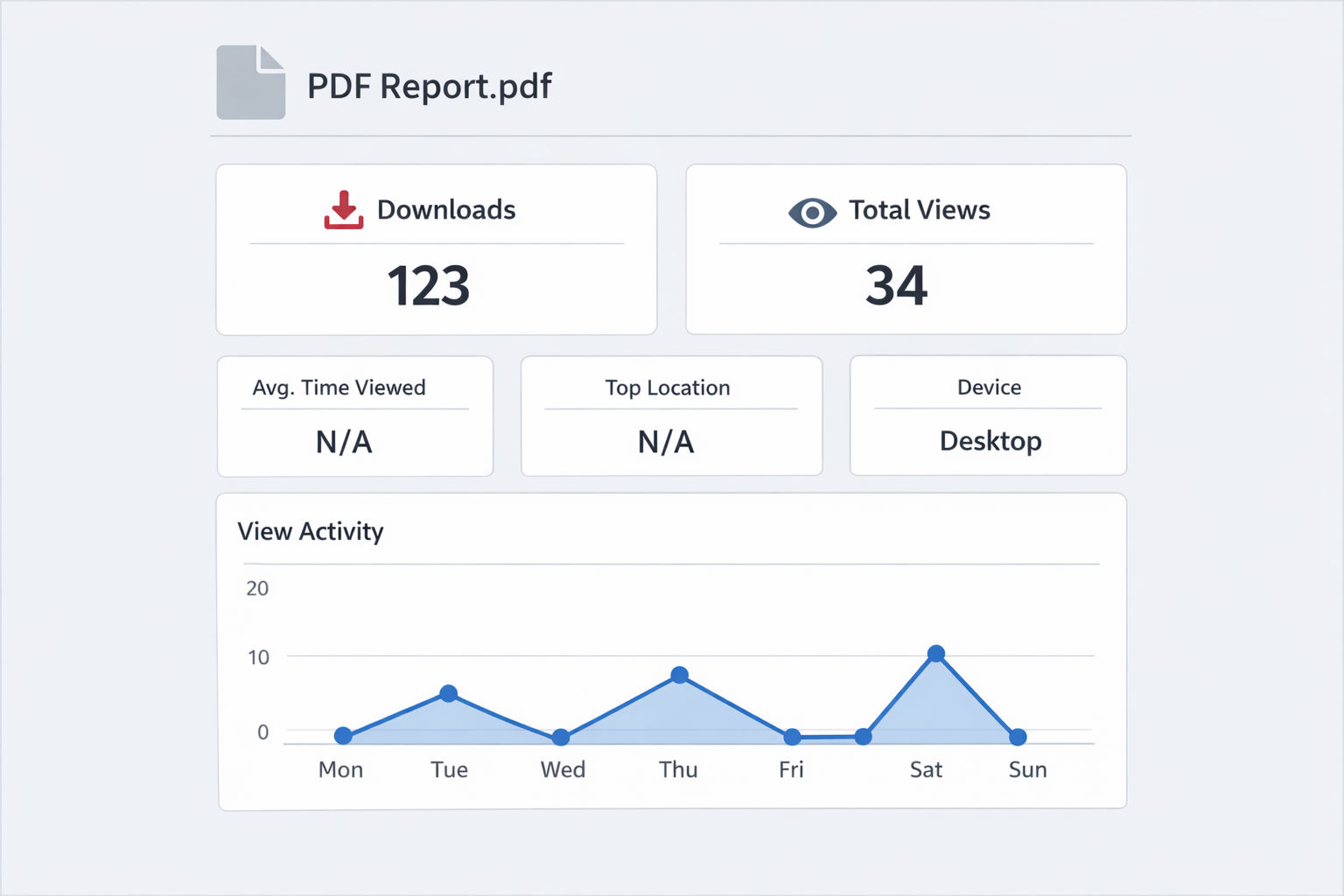Select the red download arrow icon
Screen dimensions: 1344x896
(x=343, y=210)
